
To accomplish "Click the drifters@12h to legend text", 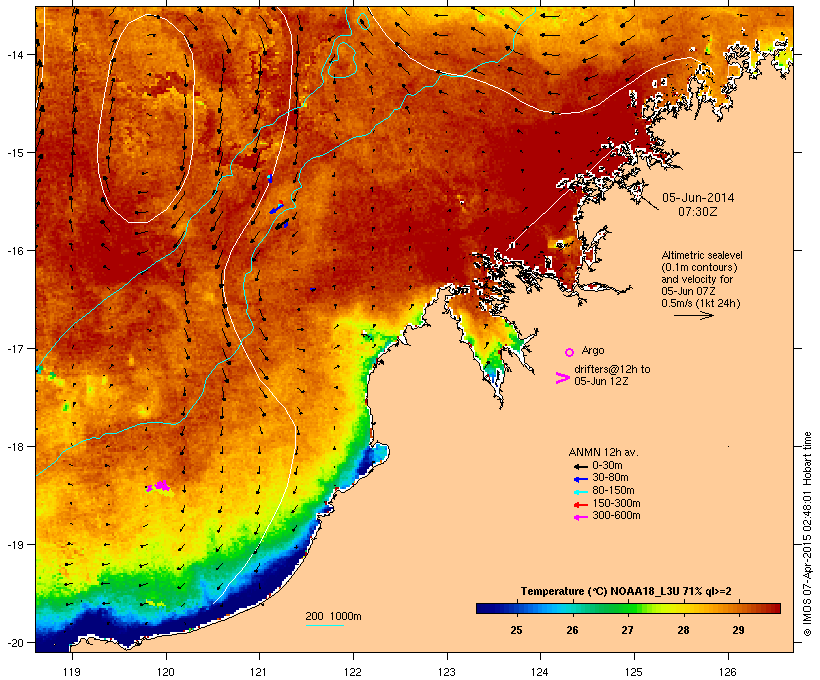I will [x=612, y=369].
